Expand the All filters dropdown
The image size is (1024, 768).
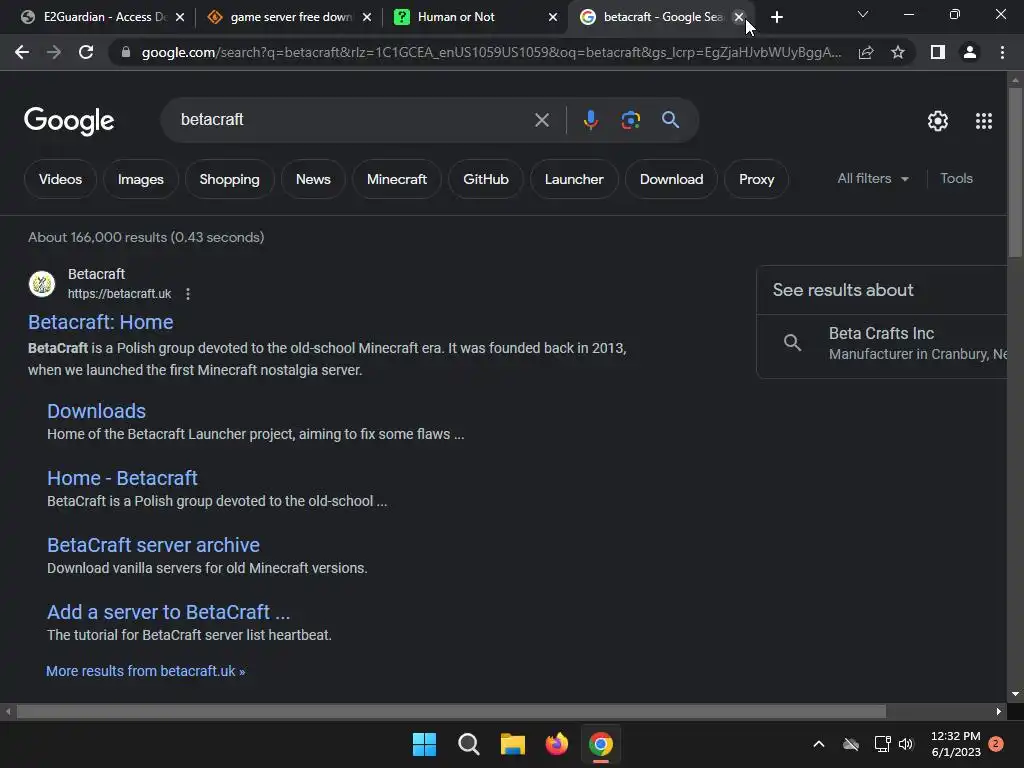[x=873, y=178]
